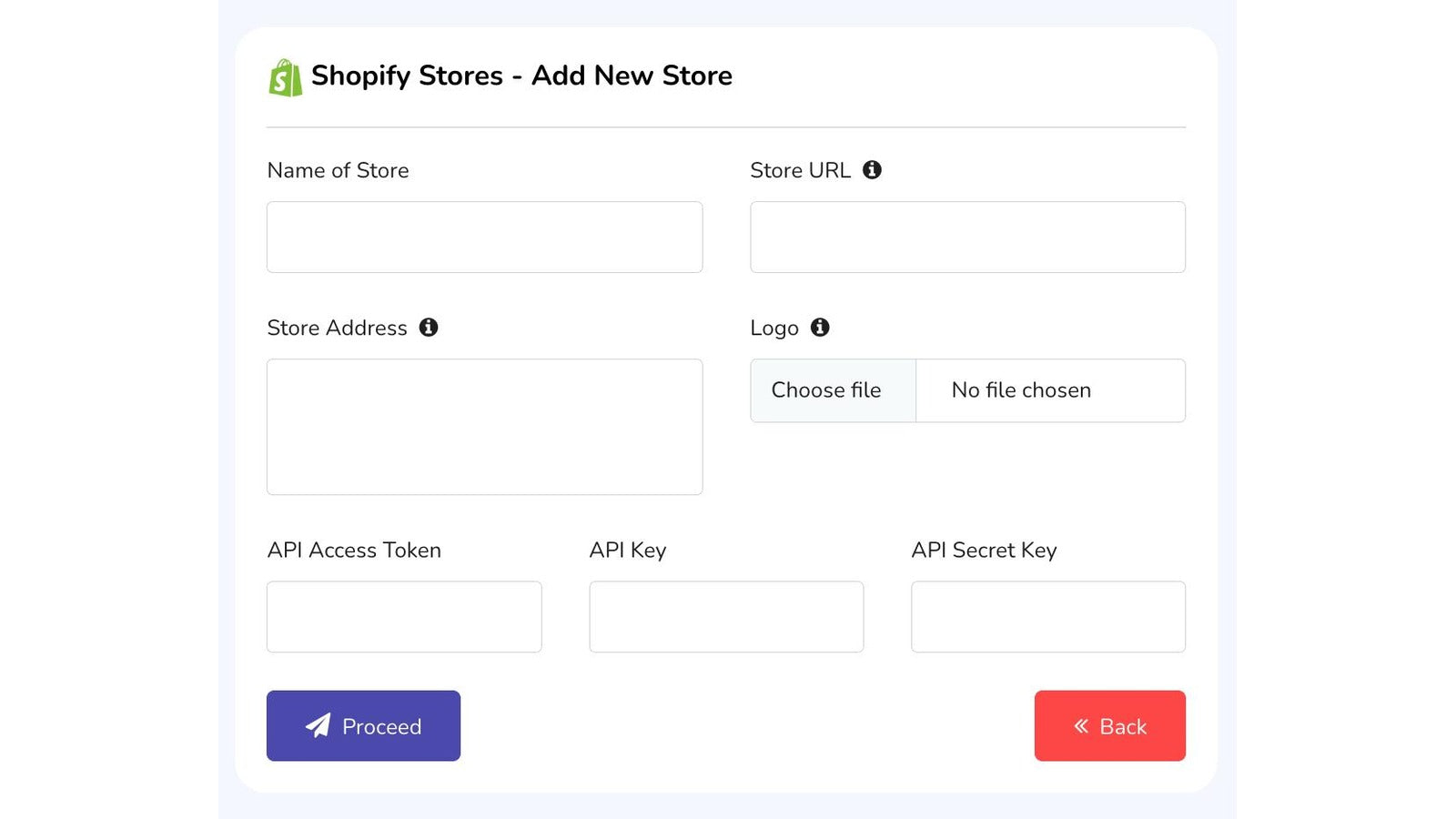Viewport: 1456px width, 819px height.
Task: Click the 'Logo' label text
Action: (x=774, y=329)
